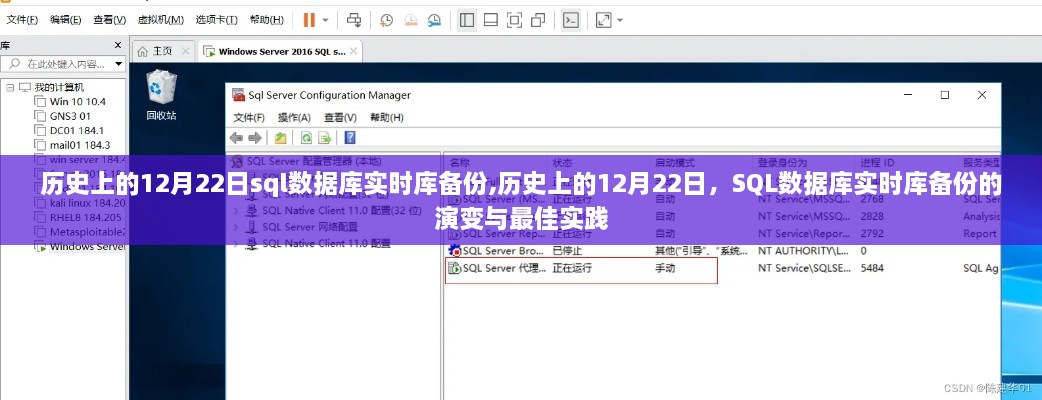1042x400 pixels.
Task: Open the stretch display dropdown arrow
Action: 620,20
